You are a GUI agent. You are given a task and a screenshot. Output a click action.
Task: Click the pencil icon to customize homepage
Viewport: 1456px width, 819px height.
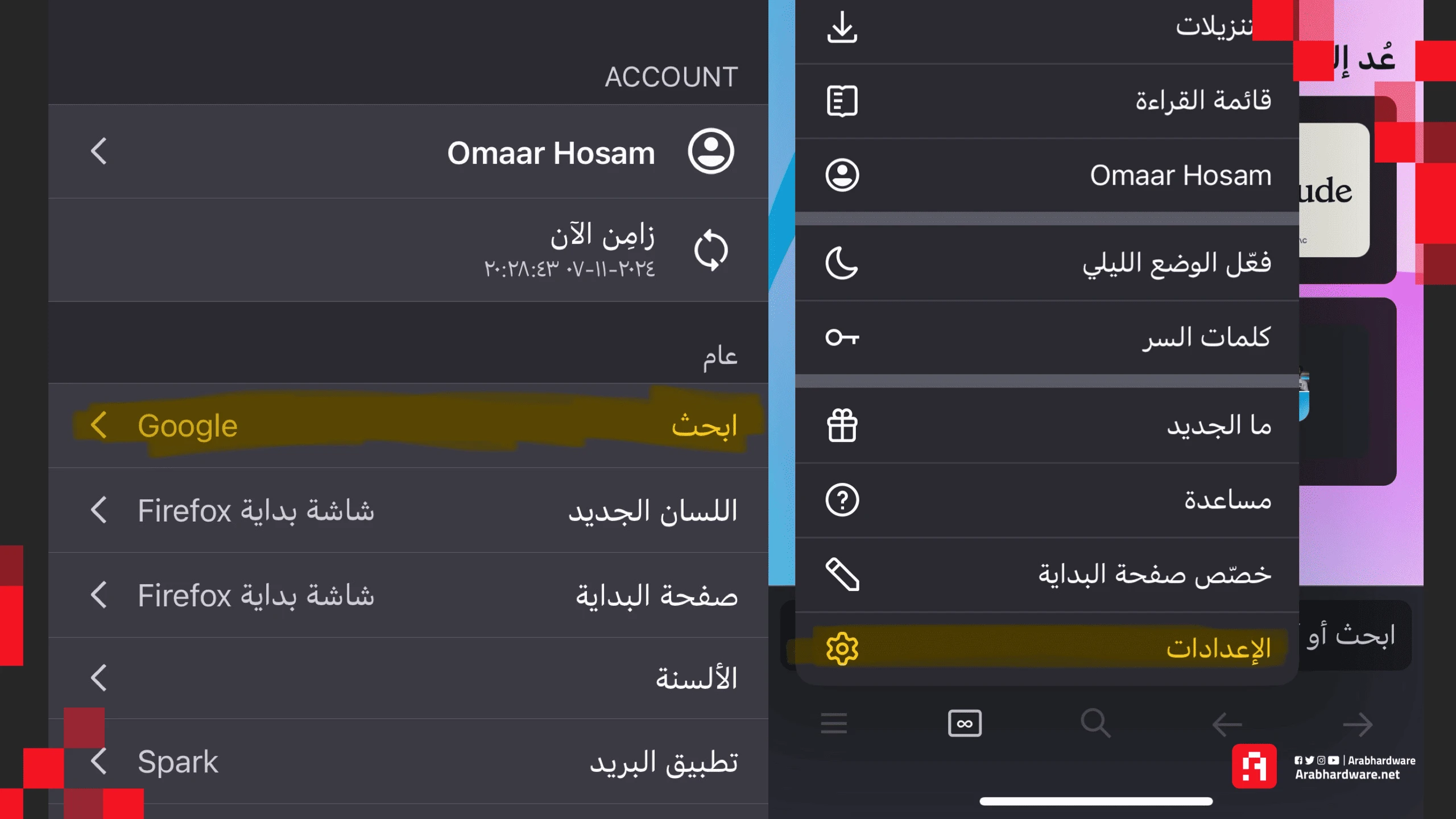click(842, 574)
